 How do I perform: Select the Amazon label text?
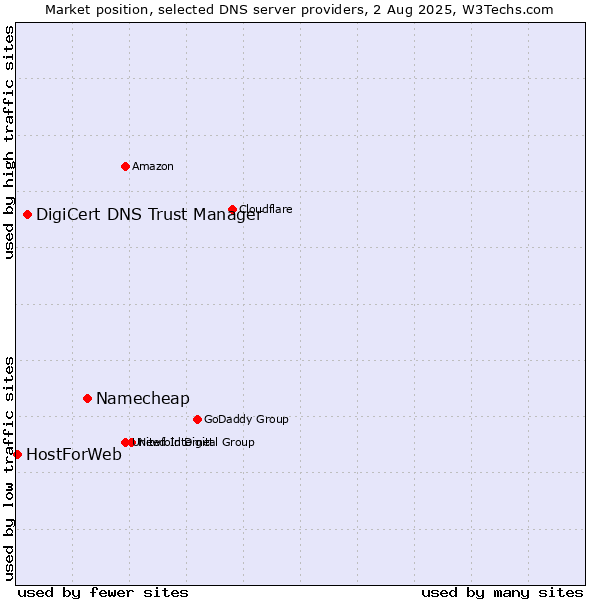click(x=153, y=166)
